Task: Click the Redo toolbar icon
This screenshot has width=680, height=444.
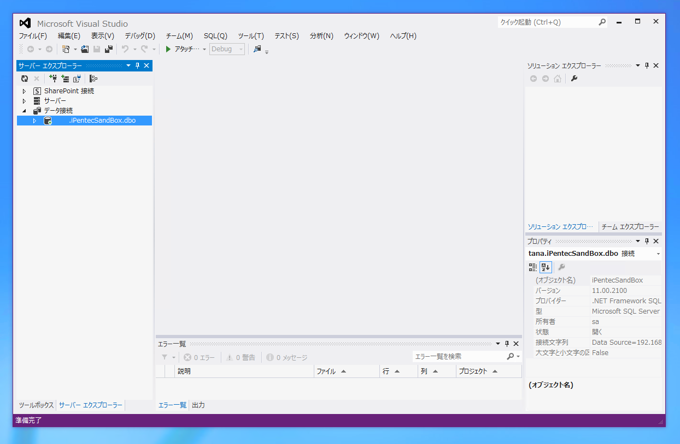Action: click(144, 49)
